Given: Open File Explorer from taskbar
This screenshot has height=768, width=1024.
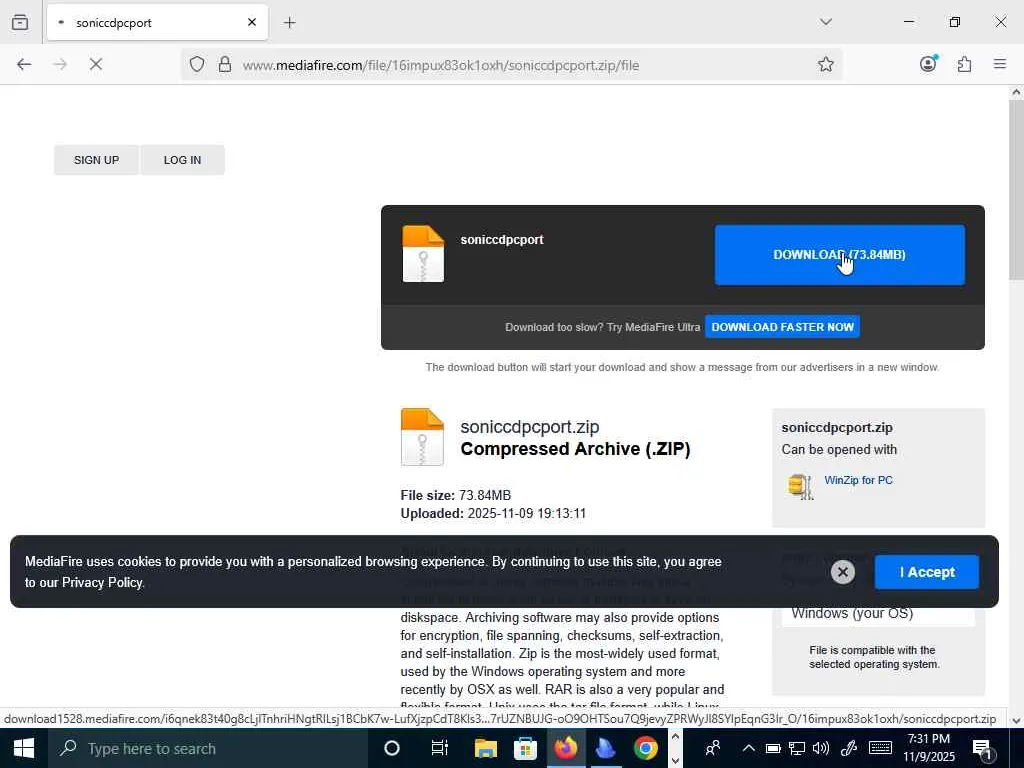Looking at the screenshot, I should tap(485, 748).
